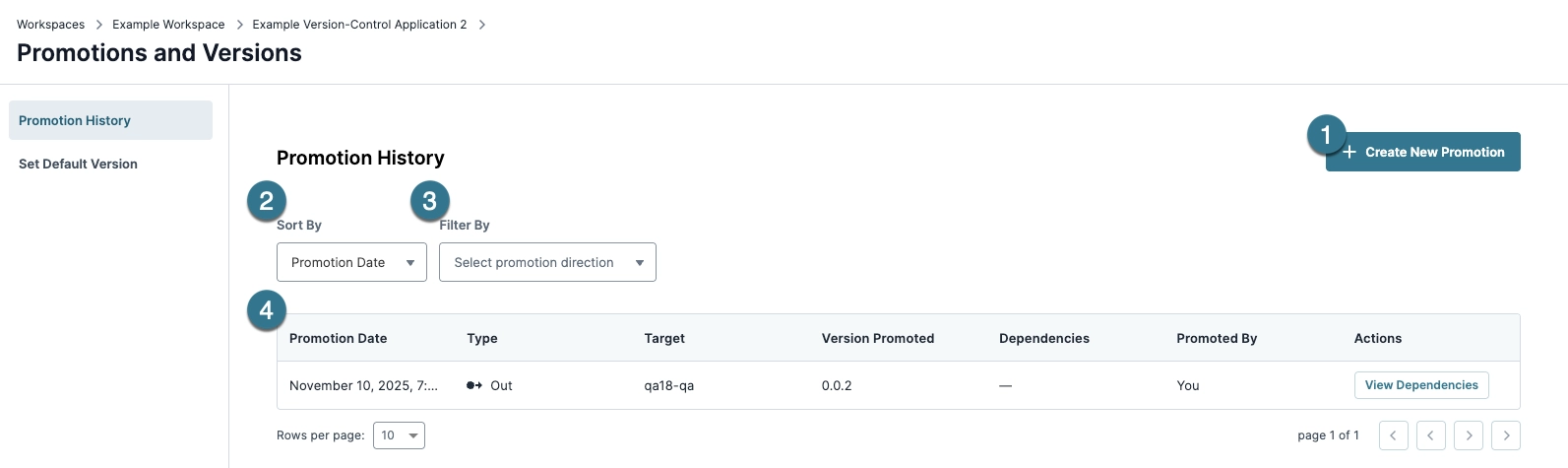Open the Sort By Promotion Date dropdown

click(351, 262)
